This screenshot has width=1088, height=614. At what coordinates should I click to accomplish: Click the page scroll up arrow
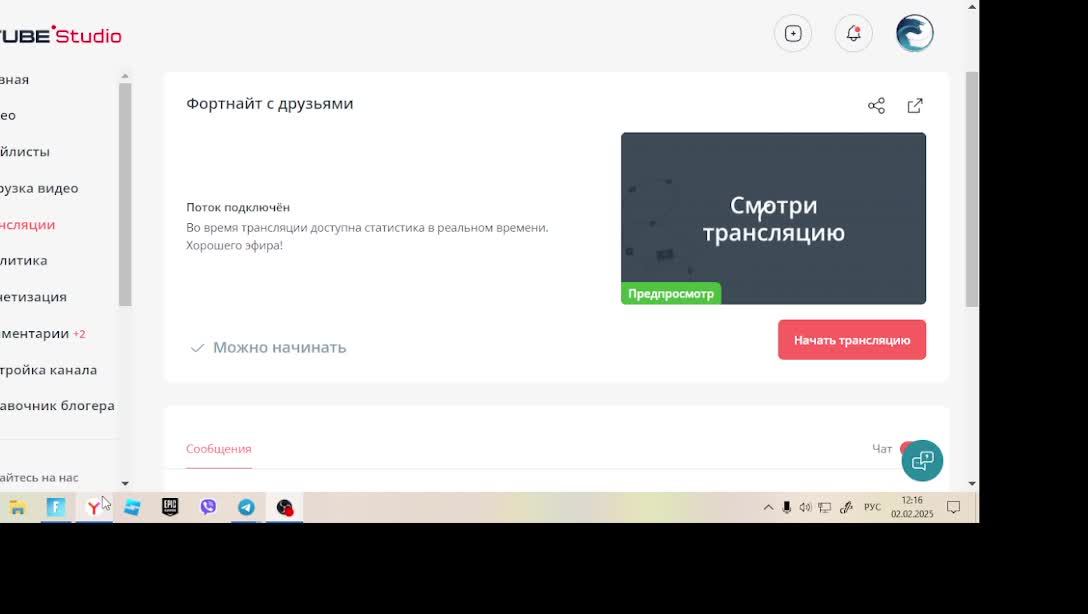coord(972,7)
